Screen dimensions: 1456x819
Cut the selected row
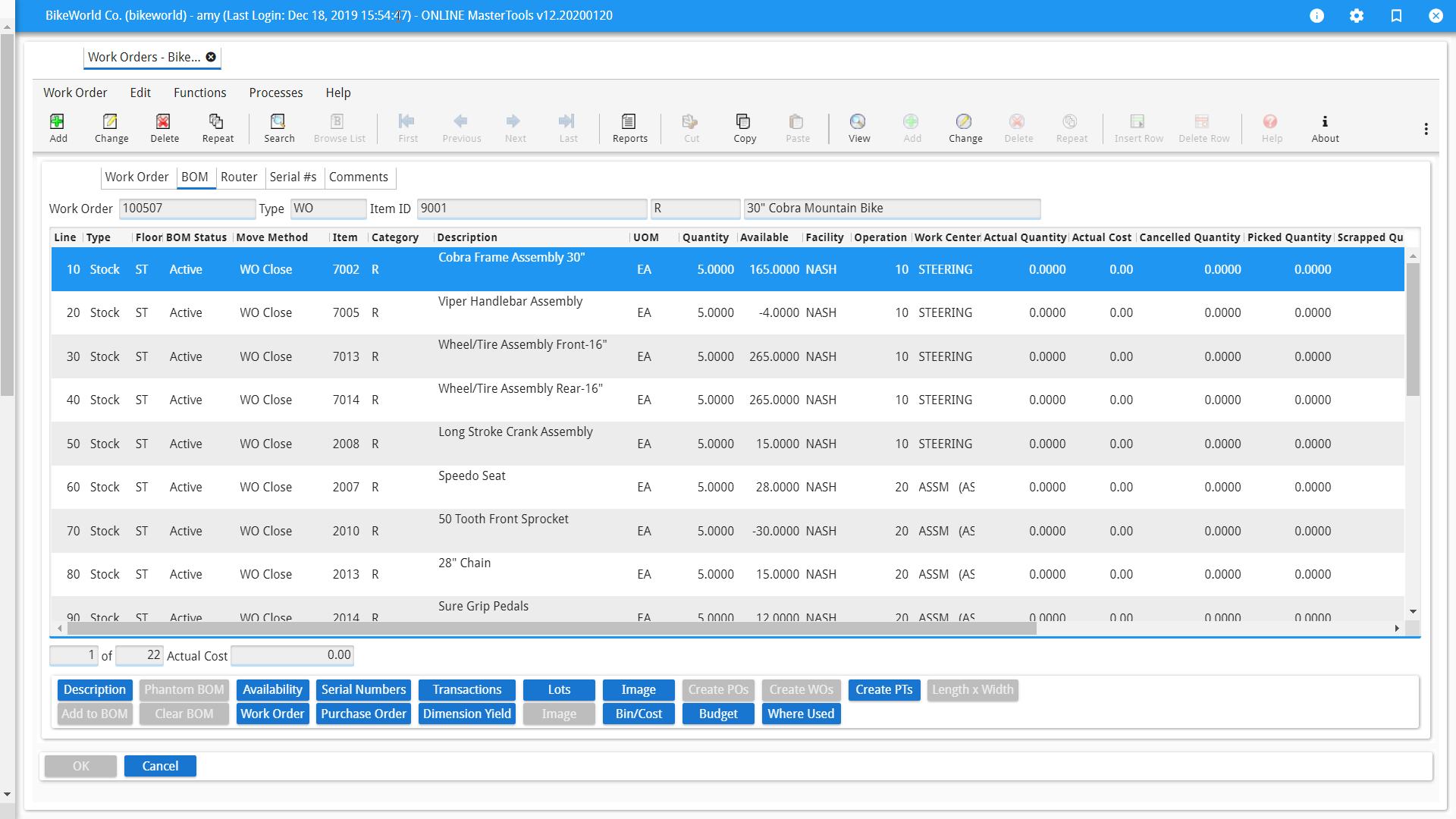(x=690, y=127)
